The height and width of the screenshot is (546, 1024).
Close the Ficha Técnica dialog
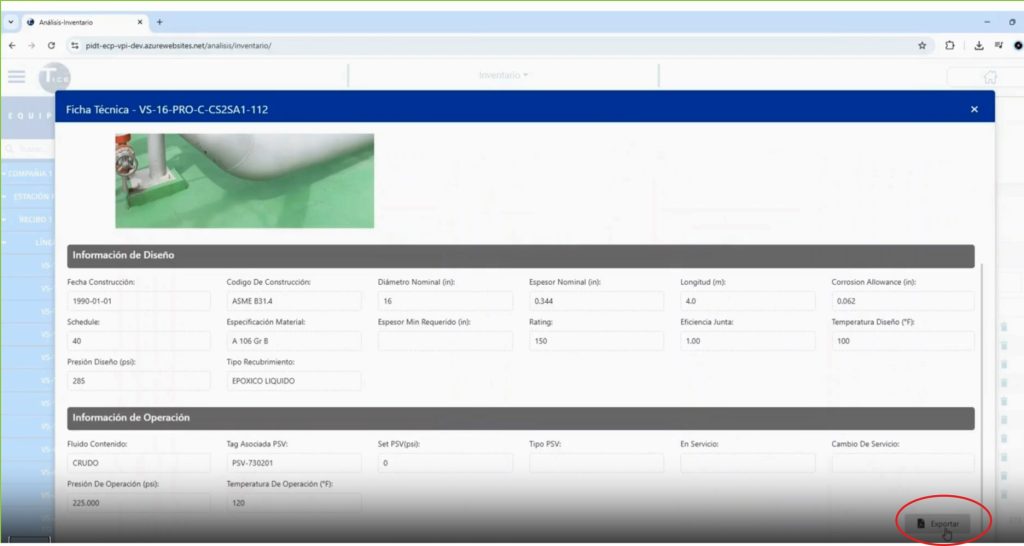(x=974, y=109)
